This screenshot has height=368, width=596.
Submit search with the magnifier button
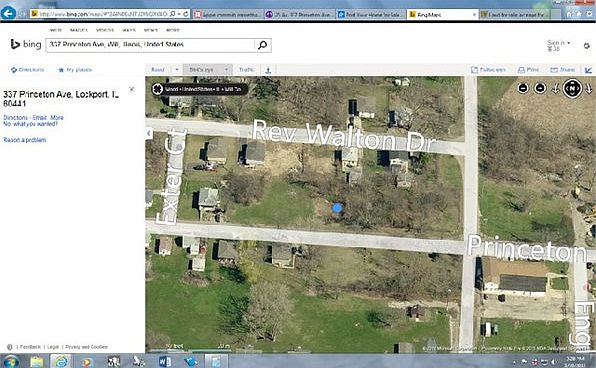(x=262, y=45)
